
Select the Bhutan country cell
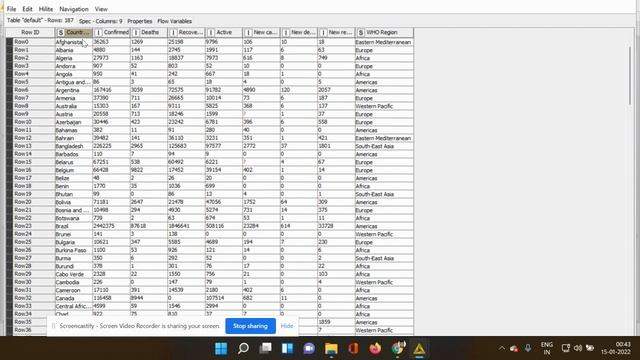pyautogui.click(x=73, y=194)
